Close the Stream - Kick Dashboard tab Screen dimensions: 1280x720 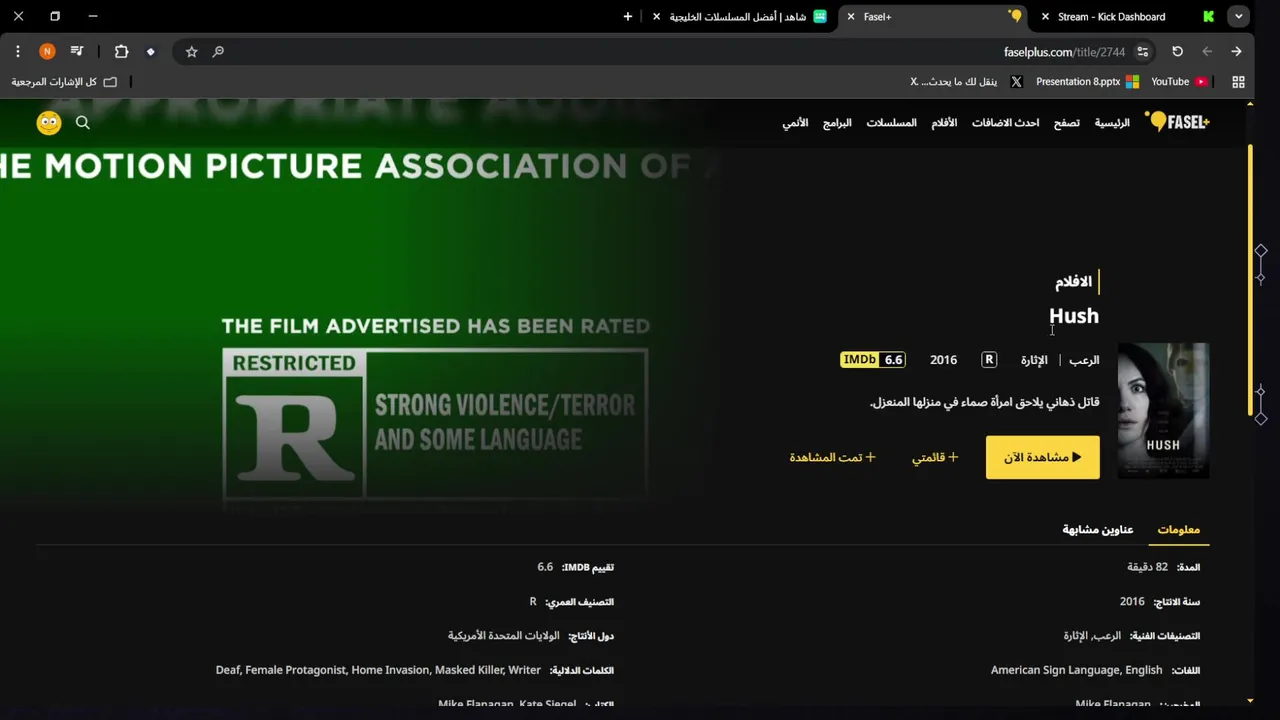coord(1045,16)
